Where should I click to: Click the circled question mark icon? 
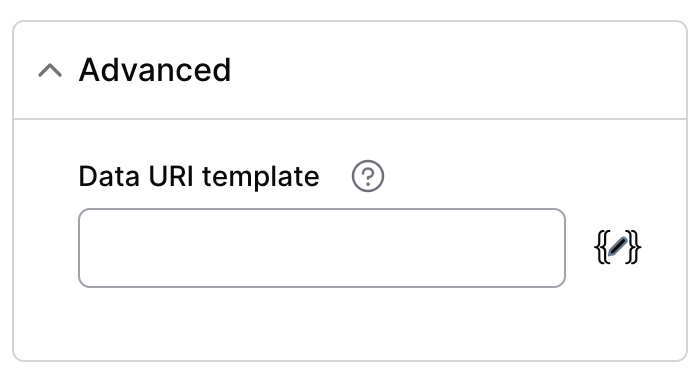click(x=368, y=176)
